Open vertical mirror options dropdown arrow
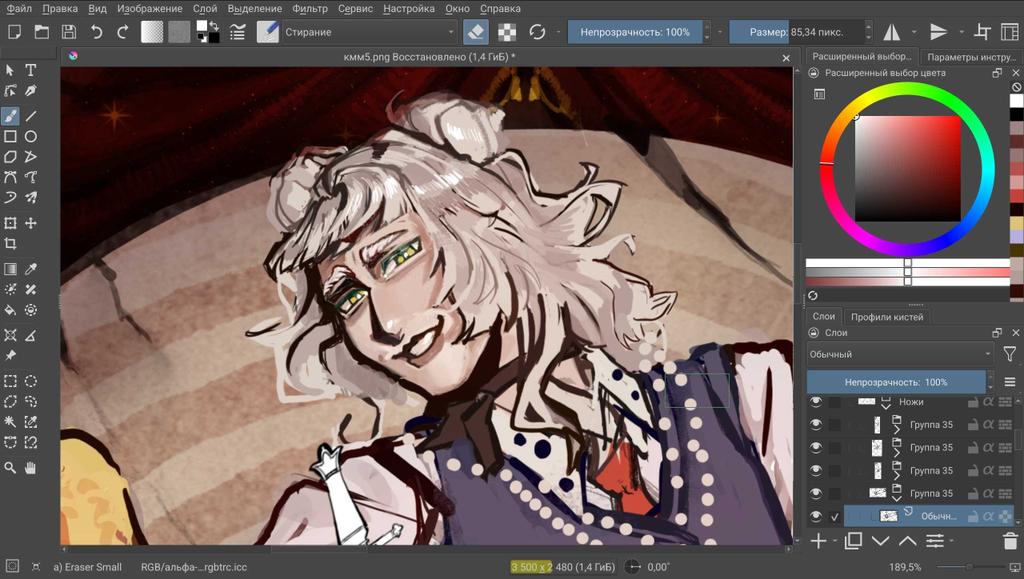The width and height of the screenshot is (1024, 579). [961, 32]
